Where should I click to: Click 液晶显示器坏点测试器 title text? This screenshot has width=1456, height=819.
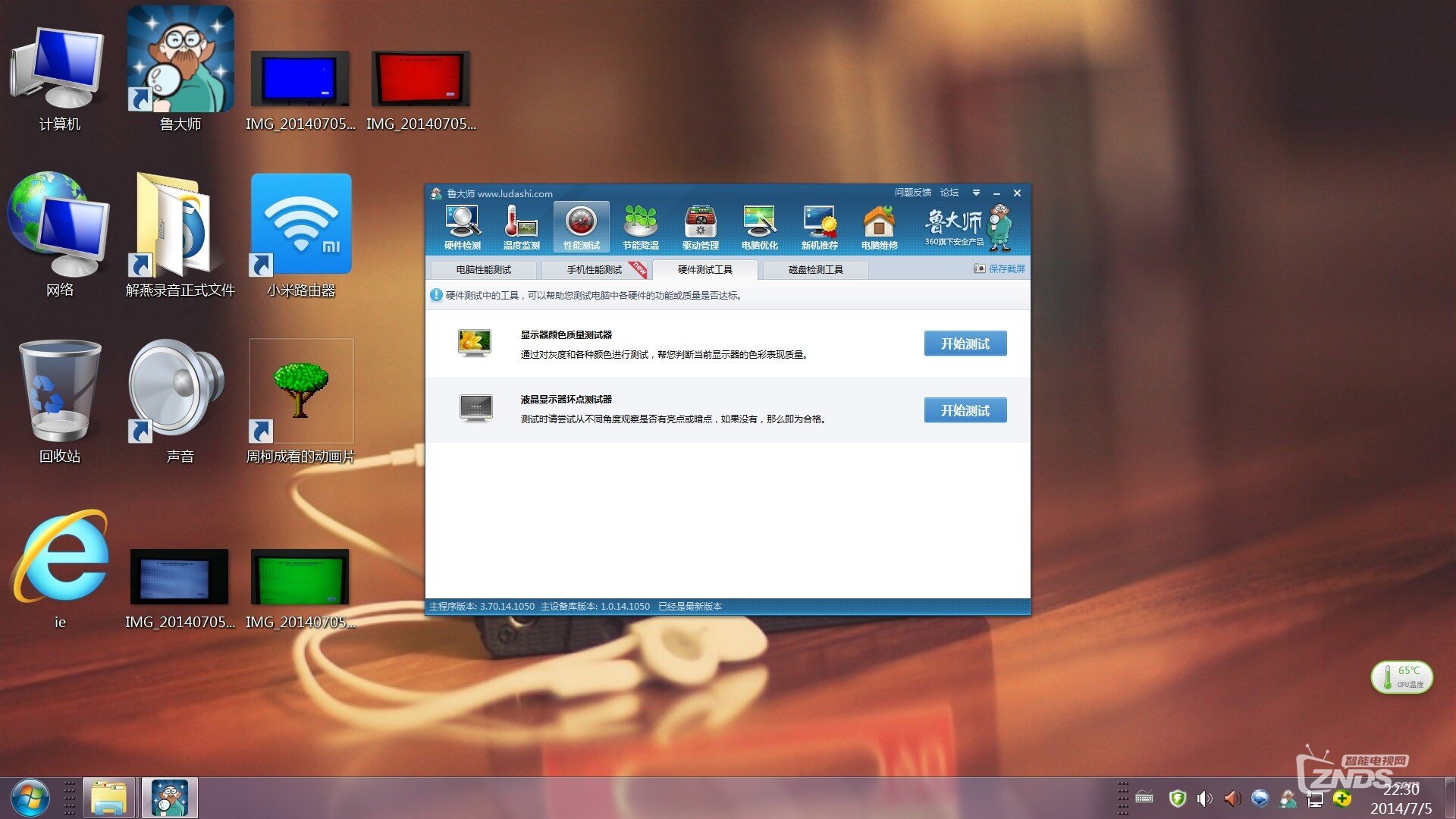[x=566, y=399]
